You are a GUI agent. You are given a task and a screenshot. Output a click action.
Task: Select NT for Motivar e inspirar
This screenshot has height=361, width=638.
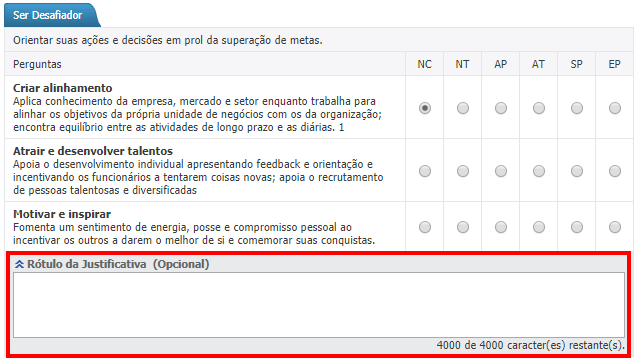click(x=463, y=227)
